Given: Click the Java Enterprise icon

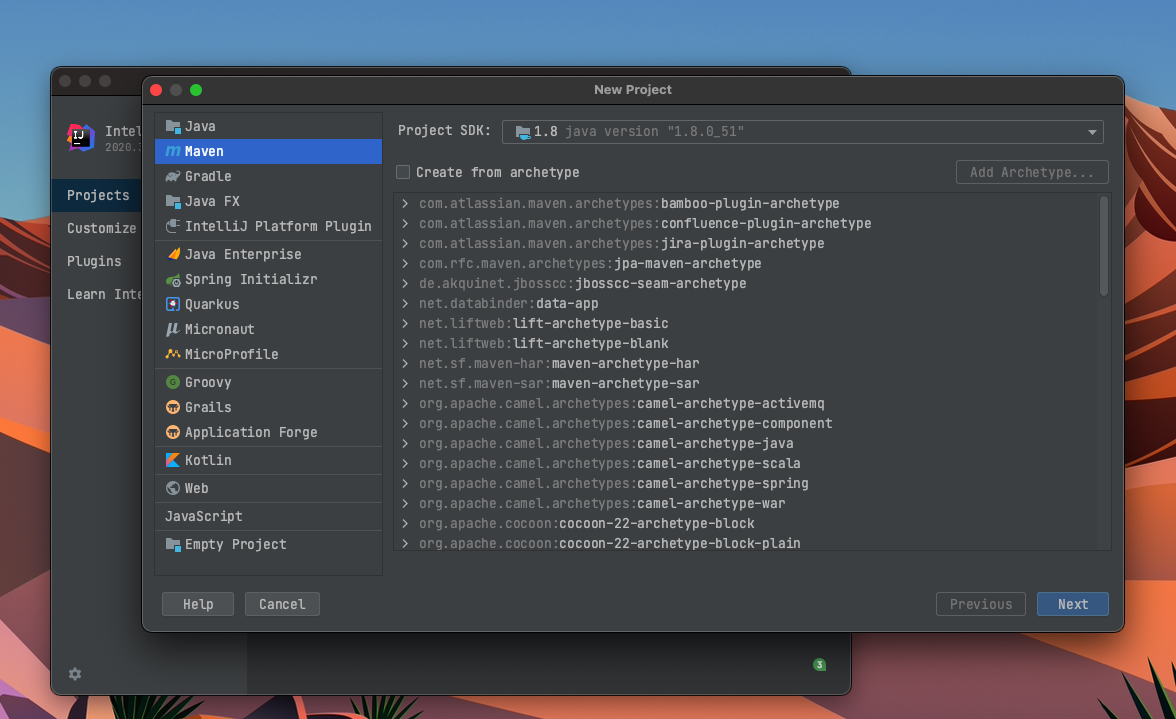Looking at the screenshot, I should coord(173,254).
